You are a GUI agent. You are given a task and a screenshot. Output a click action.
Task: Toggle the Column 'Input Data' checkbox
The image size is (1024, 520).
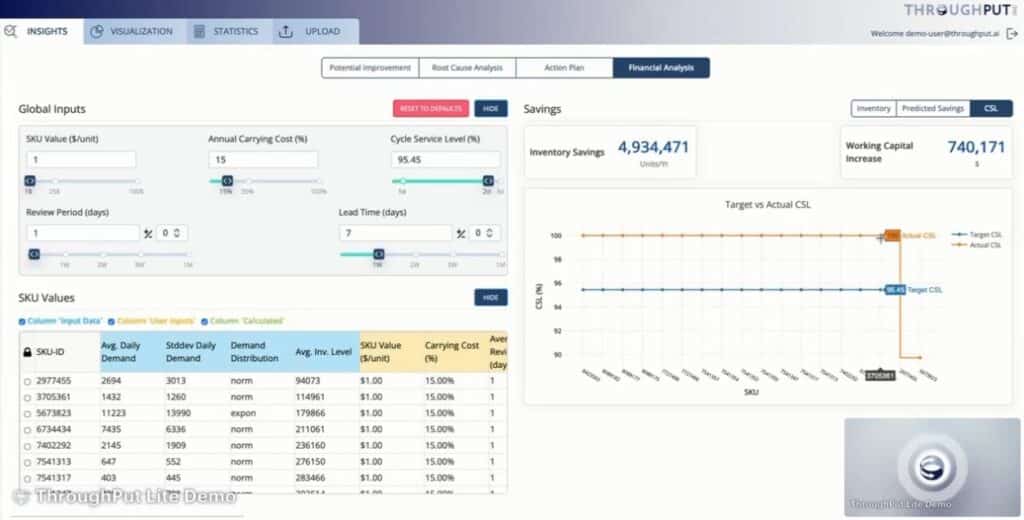coord(22,321)
